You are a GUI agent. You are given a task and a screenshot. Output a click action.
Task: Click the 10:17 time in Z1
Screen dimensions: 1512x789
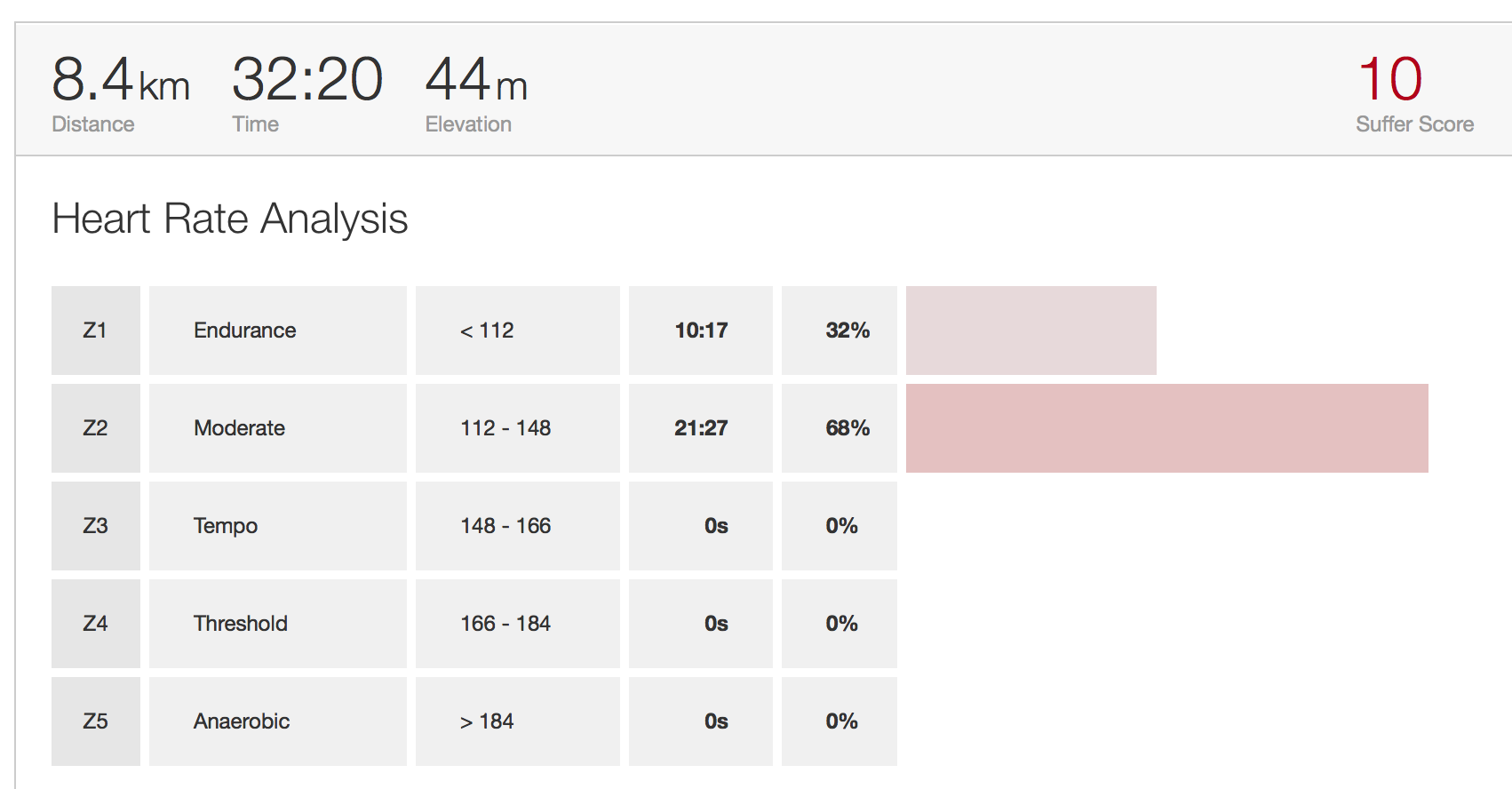tap(701, 331)
